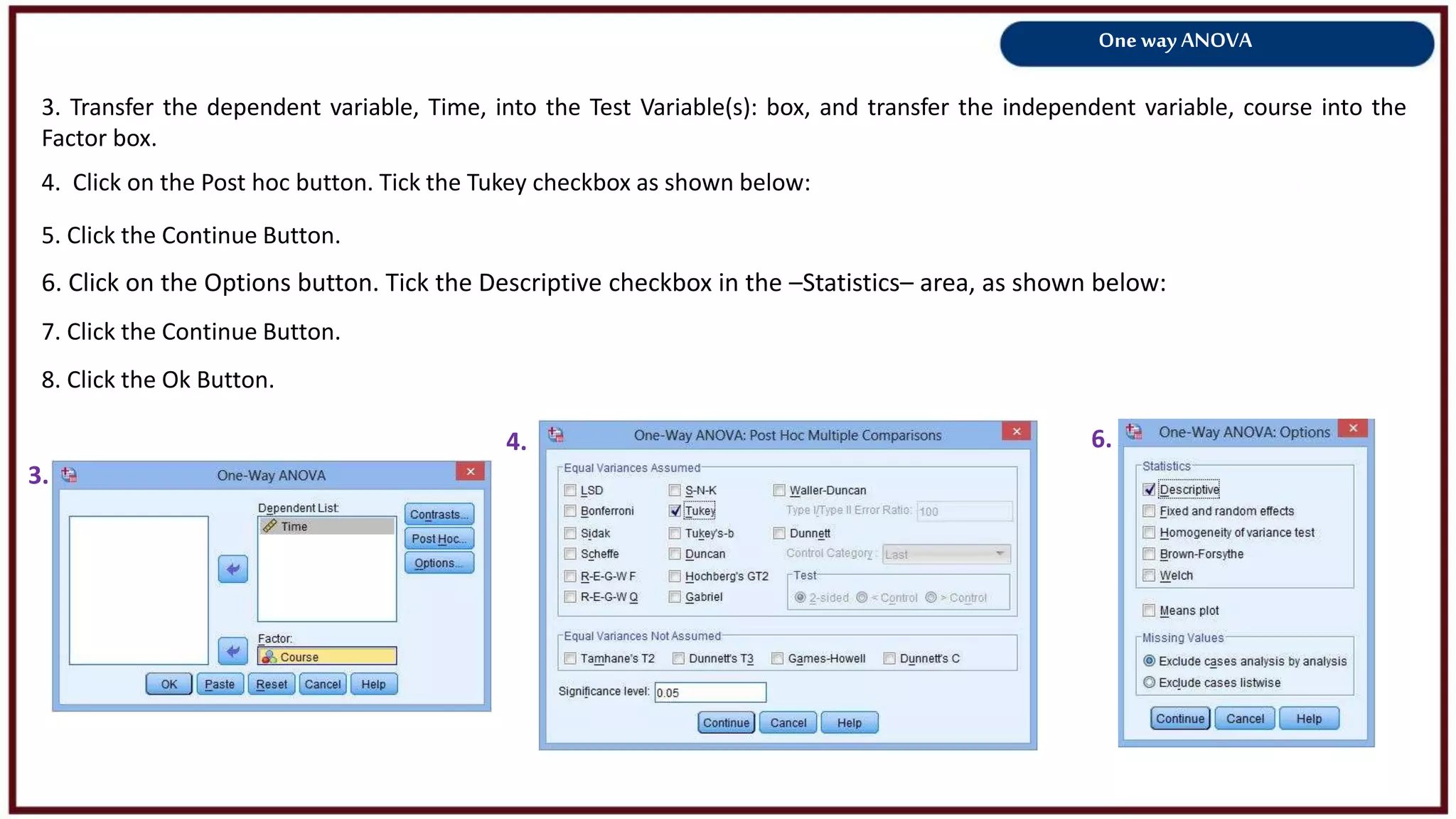Enable the Tamhane's T2 checkbox
This screenshot has width=1456, height=819.
[570, 658]
